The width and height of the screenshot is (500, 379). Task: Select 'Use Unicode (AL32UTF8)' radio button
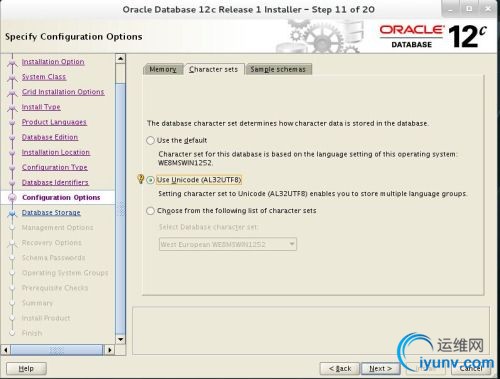click(150, 180)
